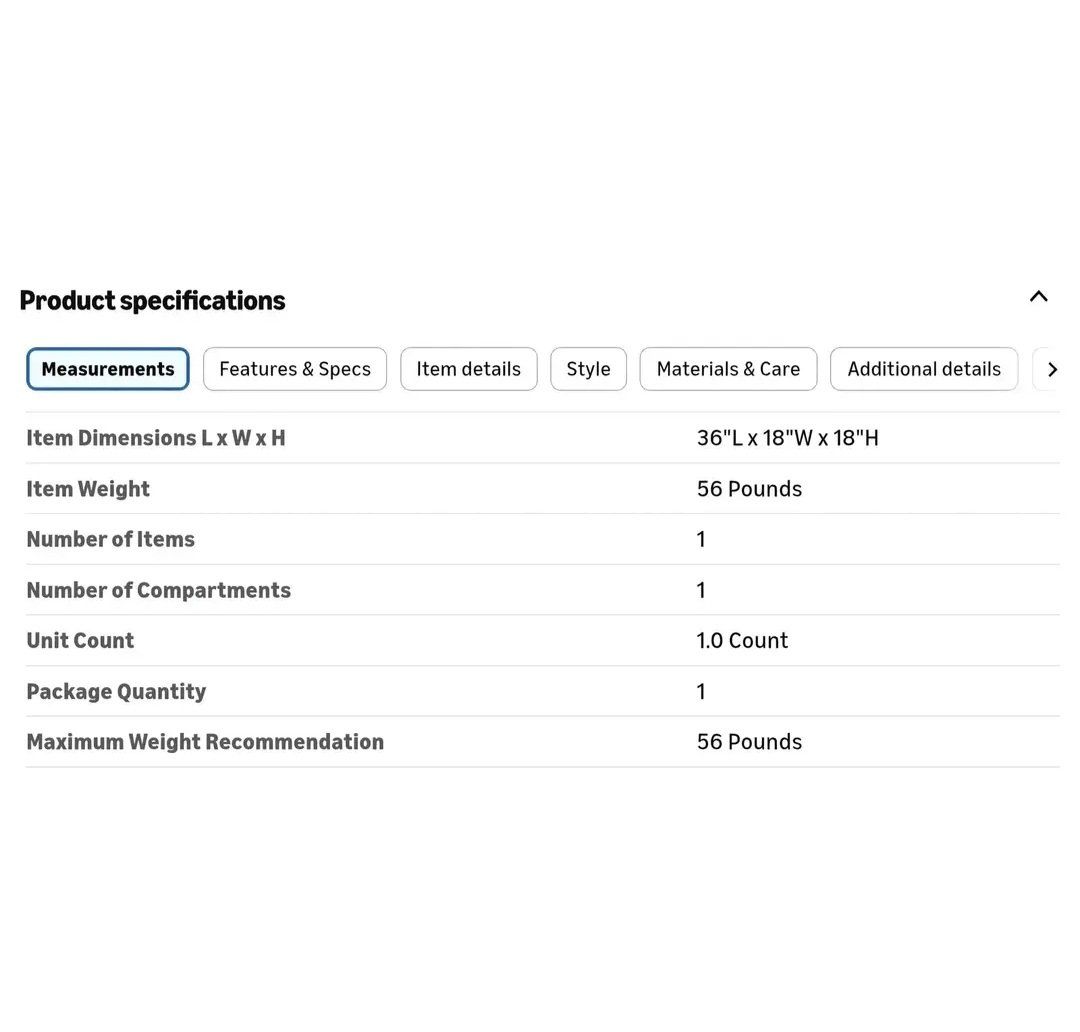
Task: Click the Number of Items label
Action: pos(110,539)
